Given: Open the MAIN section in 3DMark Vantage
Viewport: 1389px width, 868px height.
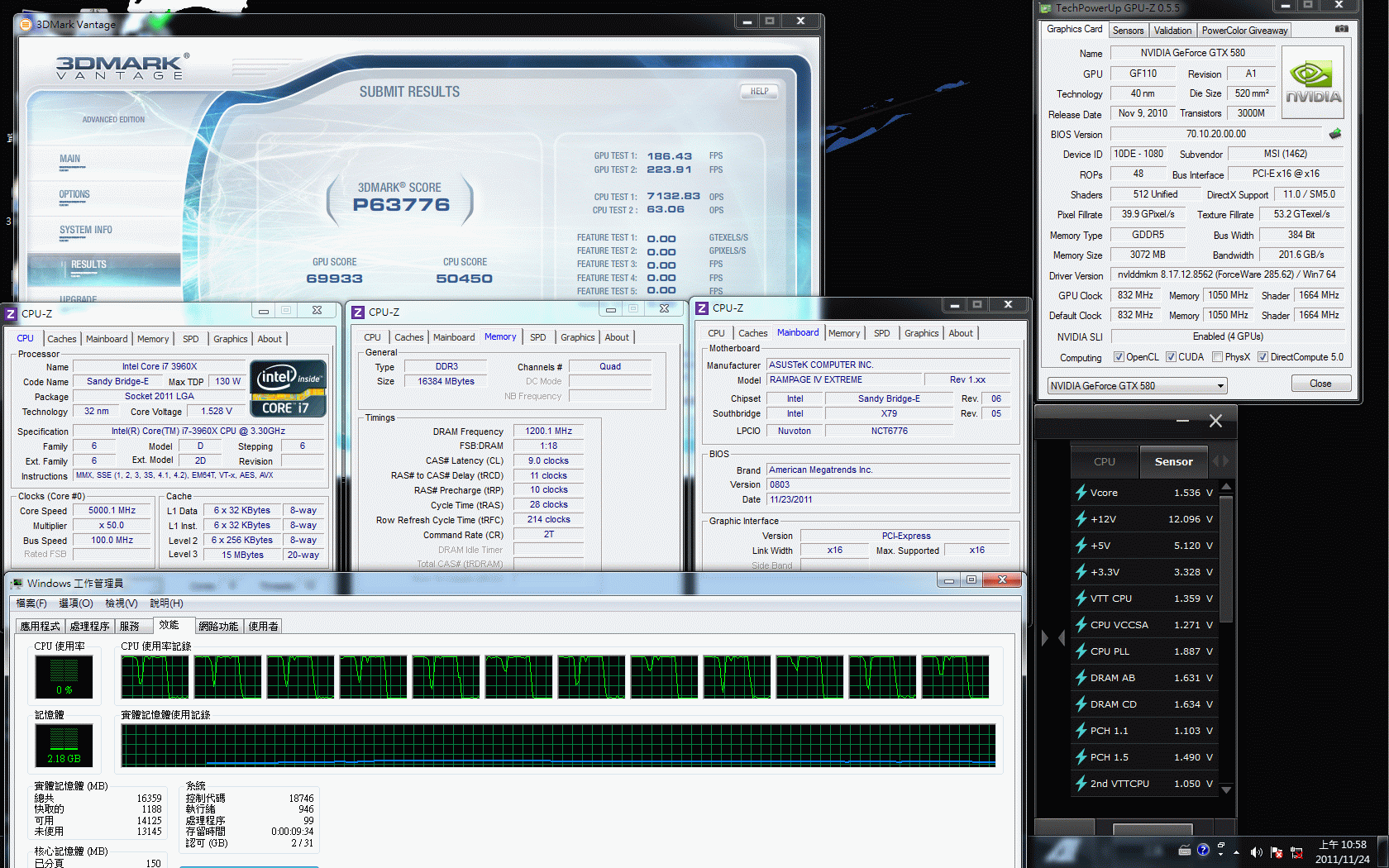Looking at the screenshot, I should point(70,159).
